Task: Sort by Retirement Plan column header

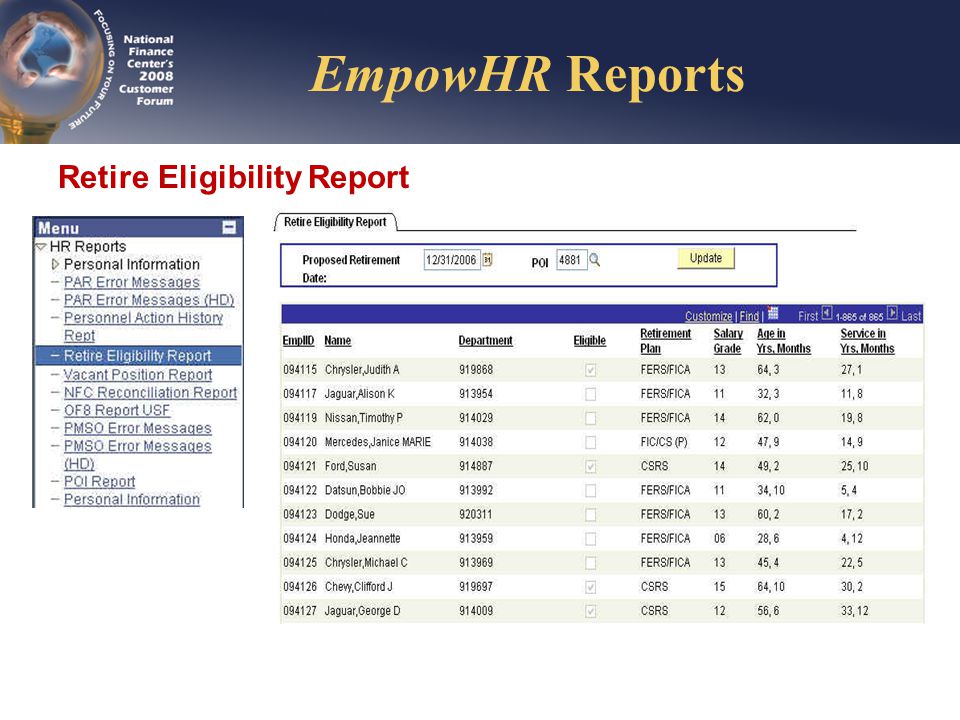Action: pos(666,341)
